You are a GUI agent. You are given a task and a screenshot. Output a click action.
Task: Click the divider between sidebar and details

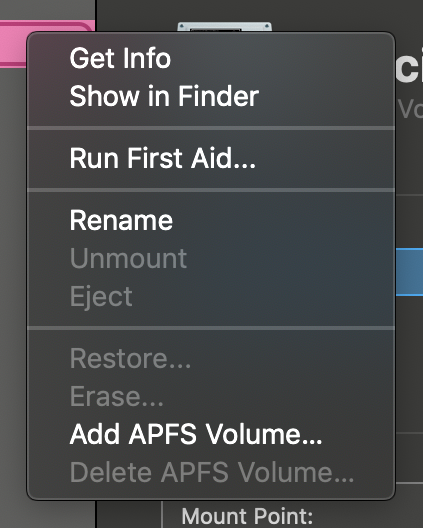click(x=96, y=515)
